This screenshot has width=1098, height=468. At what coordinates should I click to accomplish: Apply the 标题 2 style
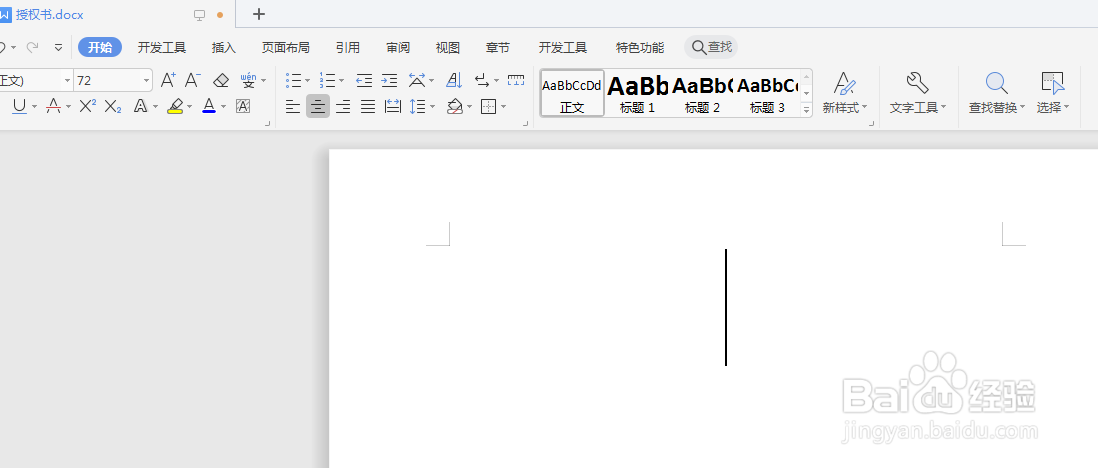702,93
